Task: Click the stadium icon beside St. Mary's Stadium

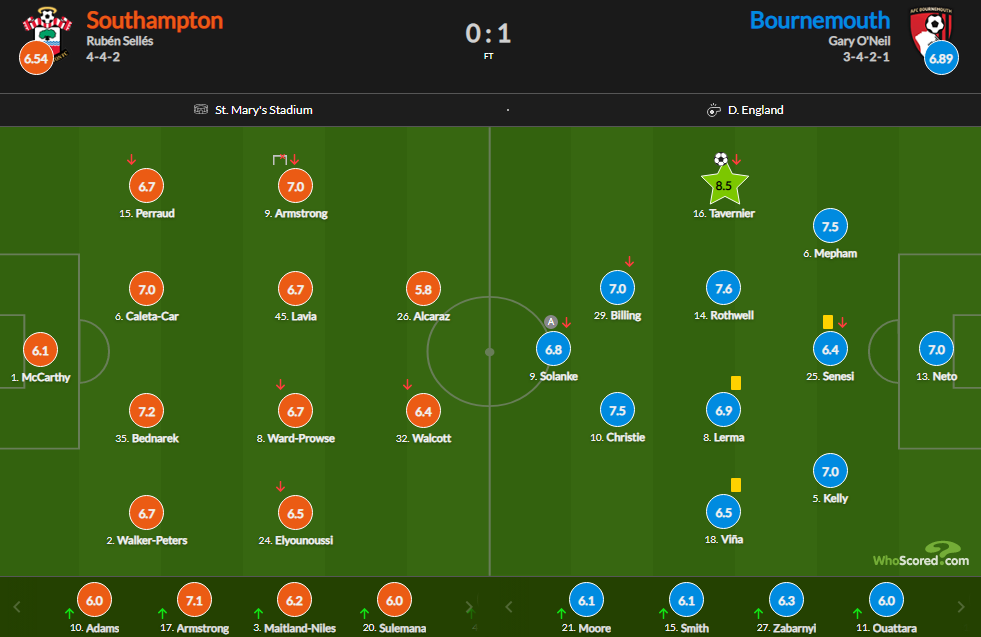Action: (201, 110)
